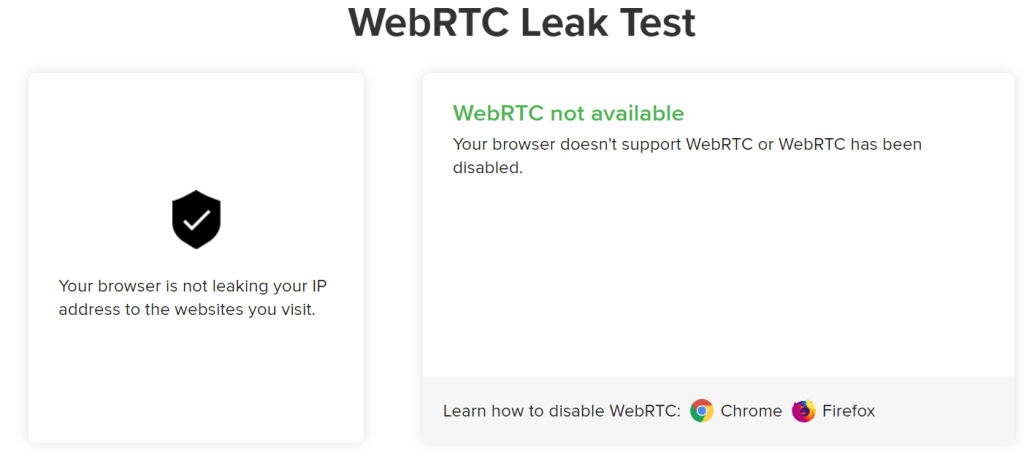Click the Chrome browser logo icon
The image size is (1024, 453).
702,411
